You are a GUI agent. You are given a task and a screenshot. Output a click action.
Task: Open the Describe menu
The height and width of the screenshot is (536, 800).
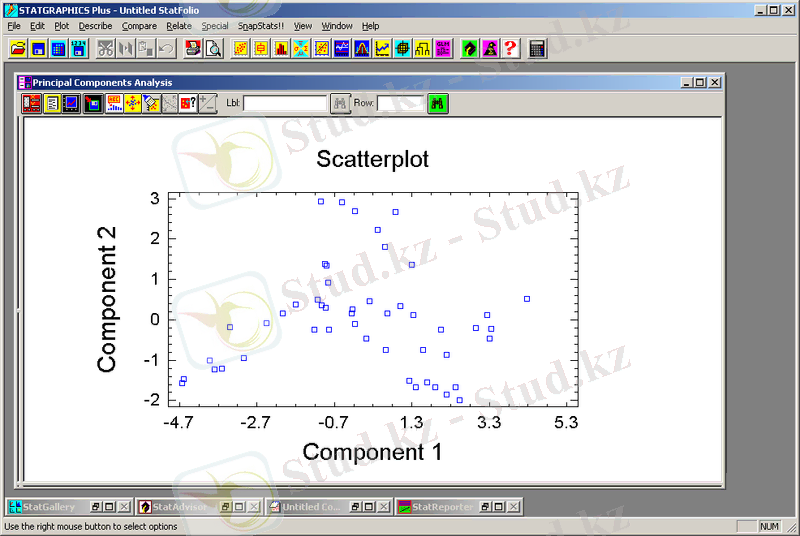pos(95,26)
